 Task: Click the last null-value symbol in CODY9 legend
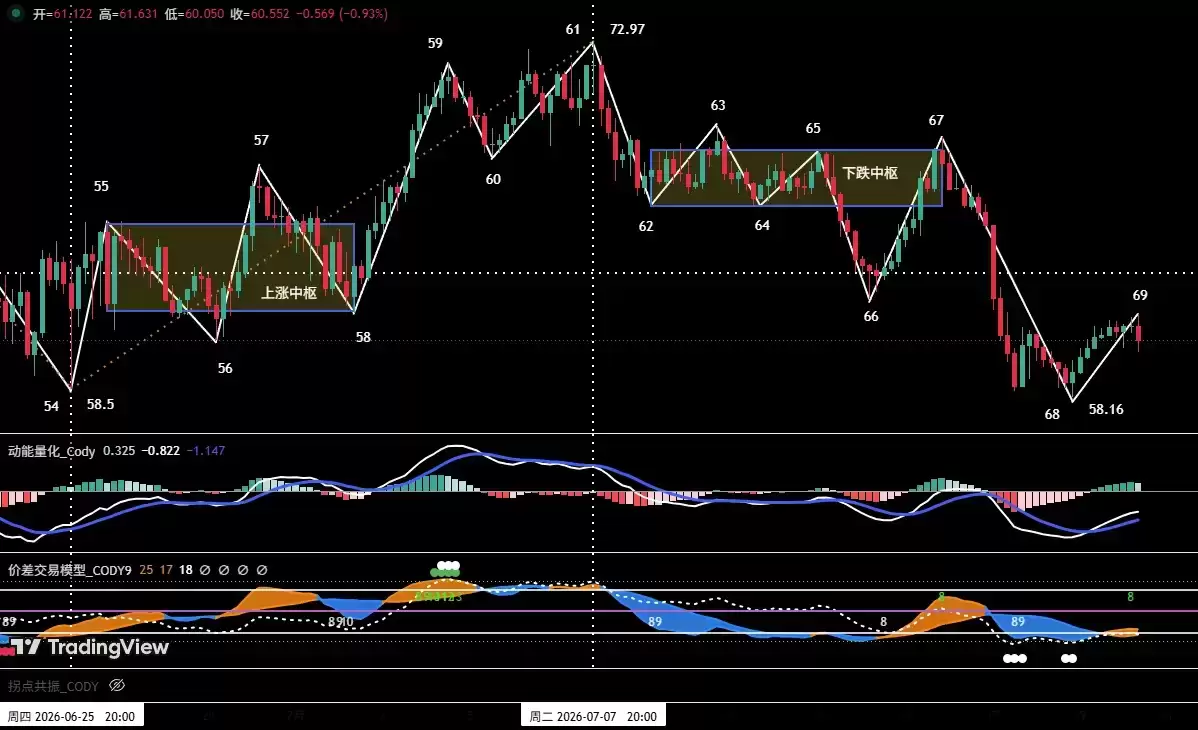click(261, 570)
